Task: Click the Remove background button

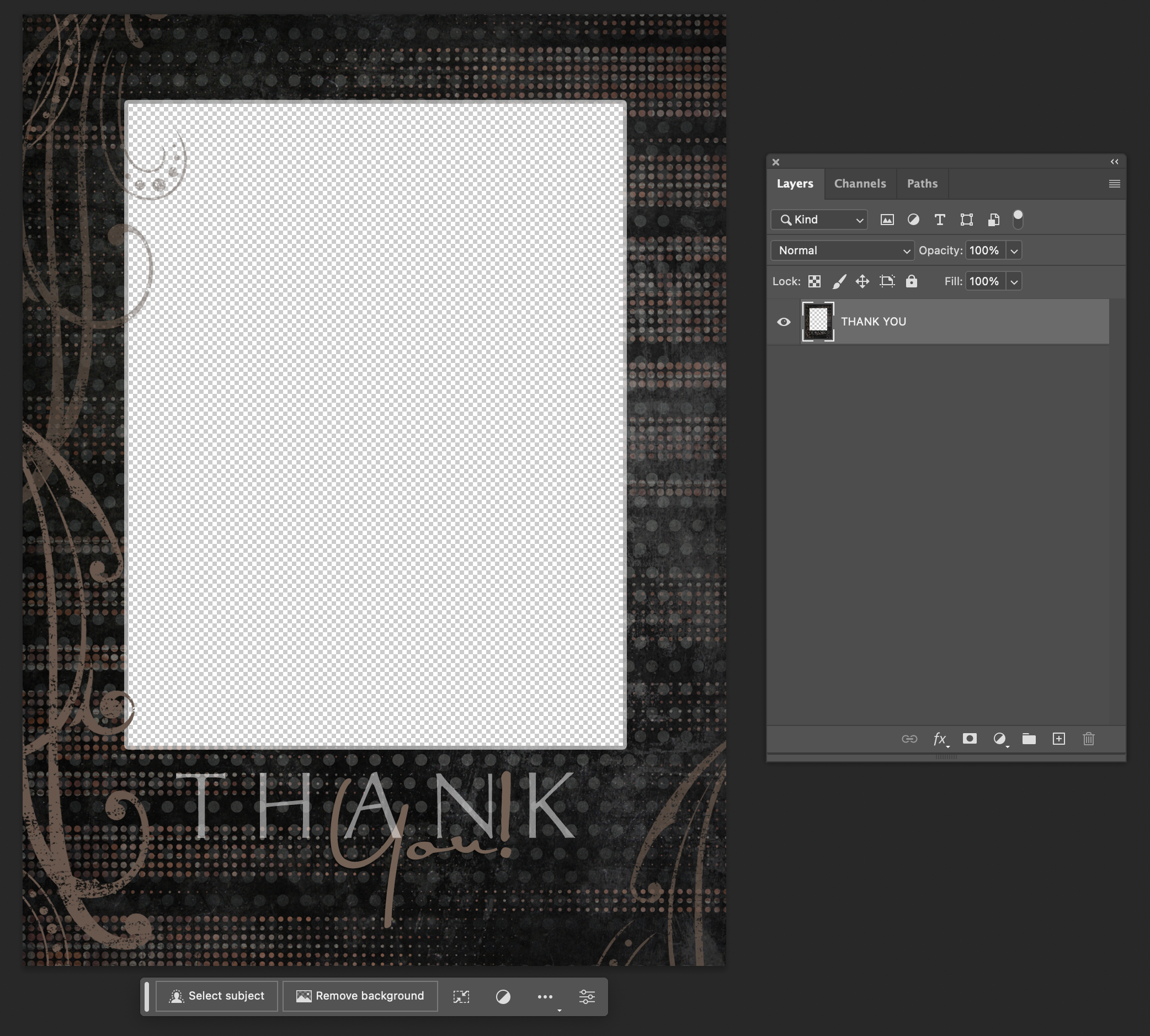Action: [360, 996]
